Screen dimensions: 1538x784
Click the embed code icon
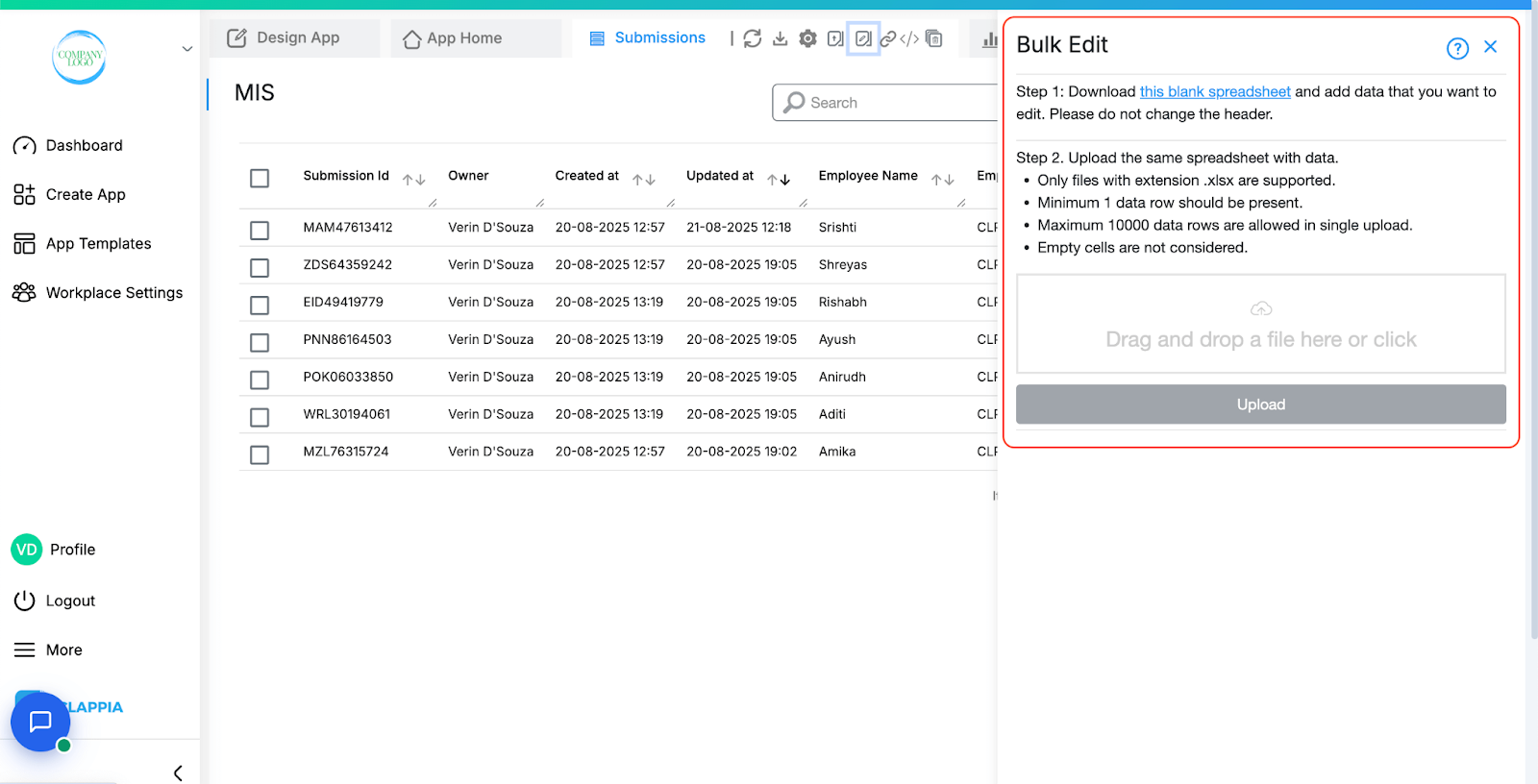(x=909, y=38)
